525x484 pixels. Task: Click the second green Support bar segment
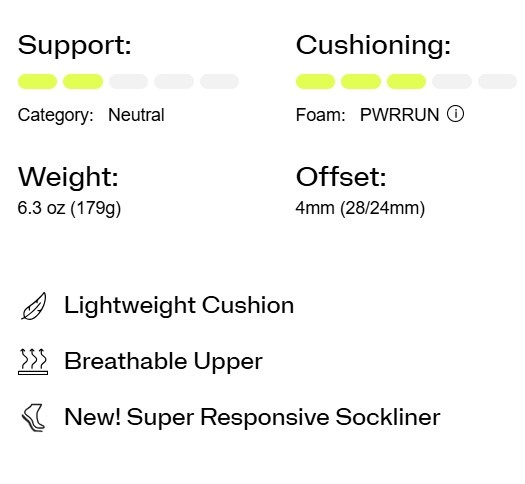click(x=83, y=82)
